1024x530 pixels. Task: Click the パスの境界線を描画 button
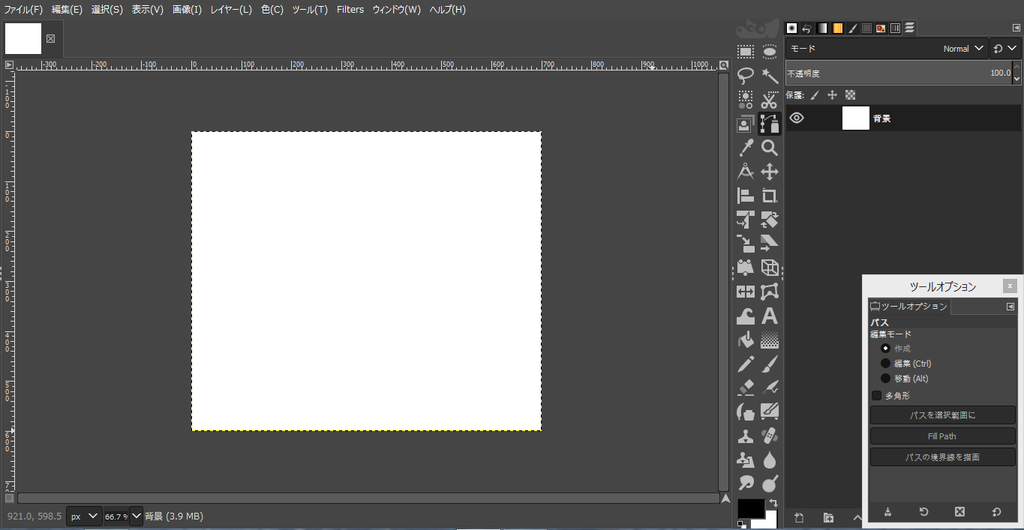(942, 457)
